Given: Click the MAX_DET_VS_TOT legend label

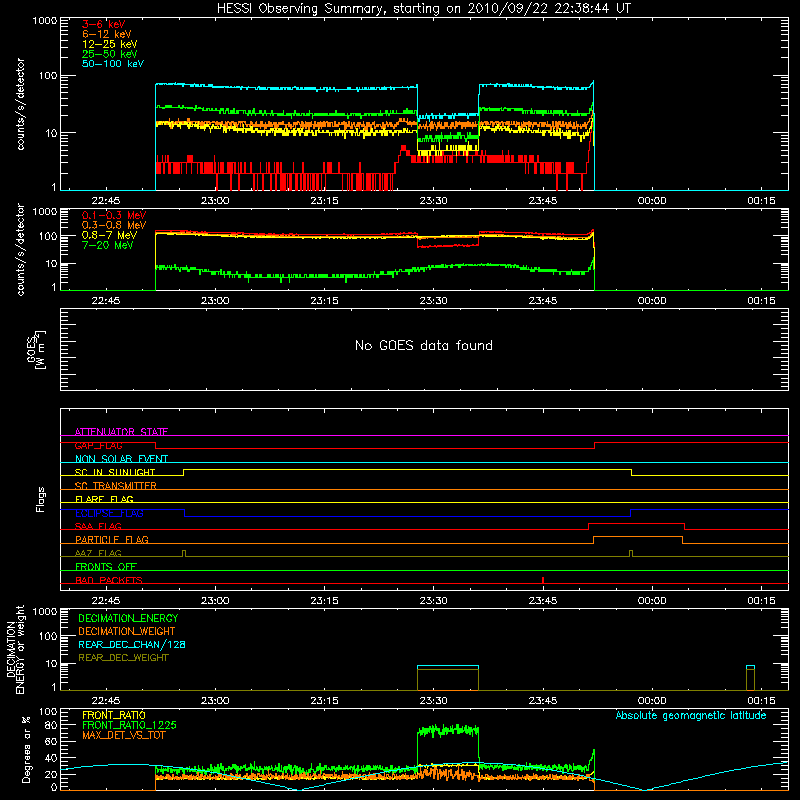Looking at the screenshot, I should pyautogui.click(x=123, y=735).
